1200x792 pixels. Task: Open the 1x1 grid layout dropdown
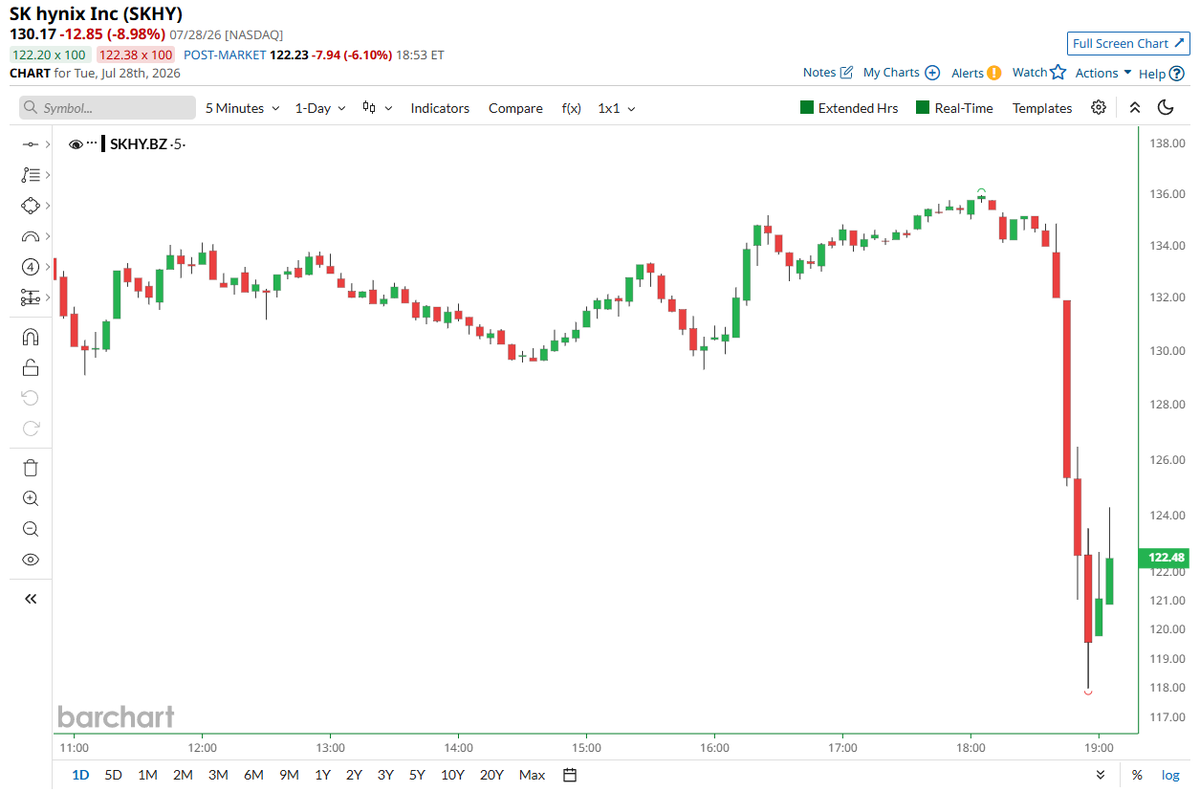pyautogui.click(x=616, y=108)
